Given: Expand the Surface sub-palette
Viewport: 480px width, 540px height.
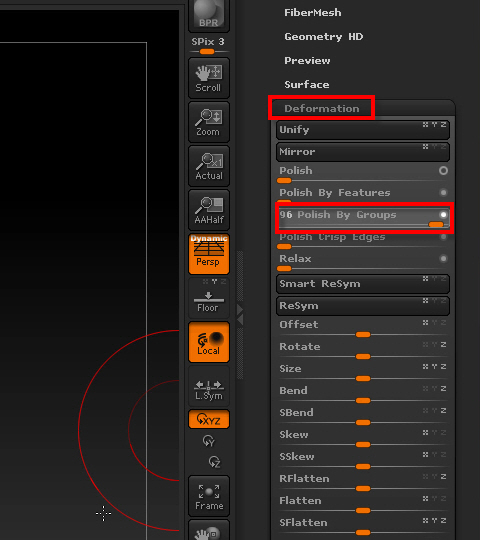Looking at the screenshot, I should 306,84.
